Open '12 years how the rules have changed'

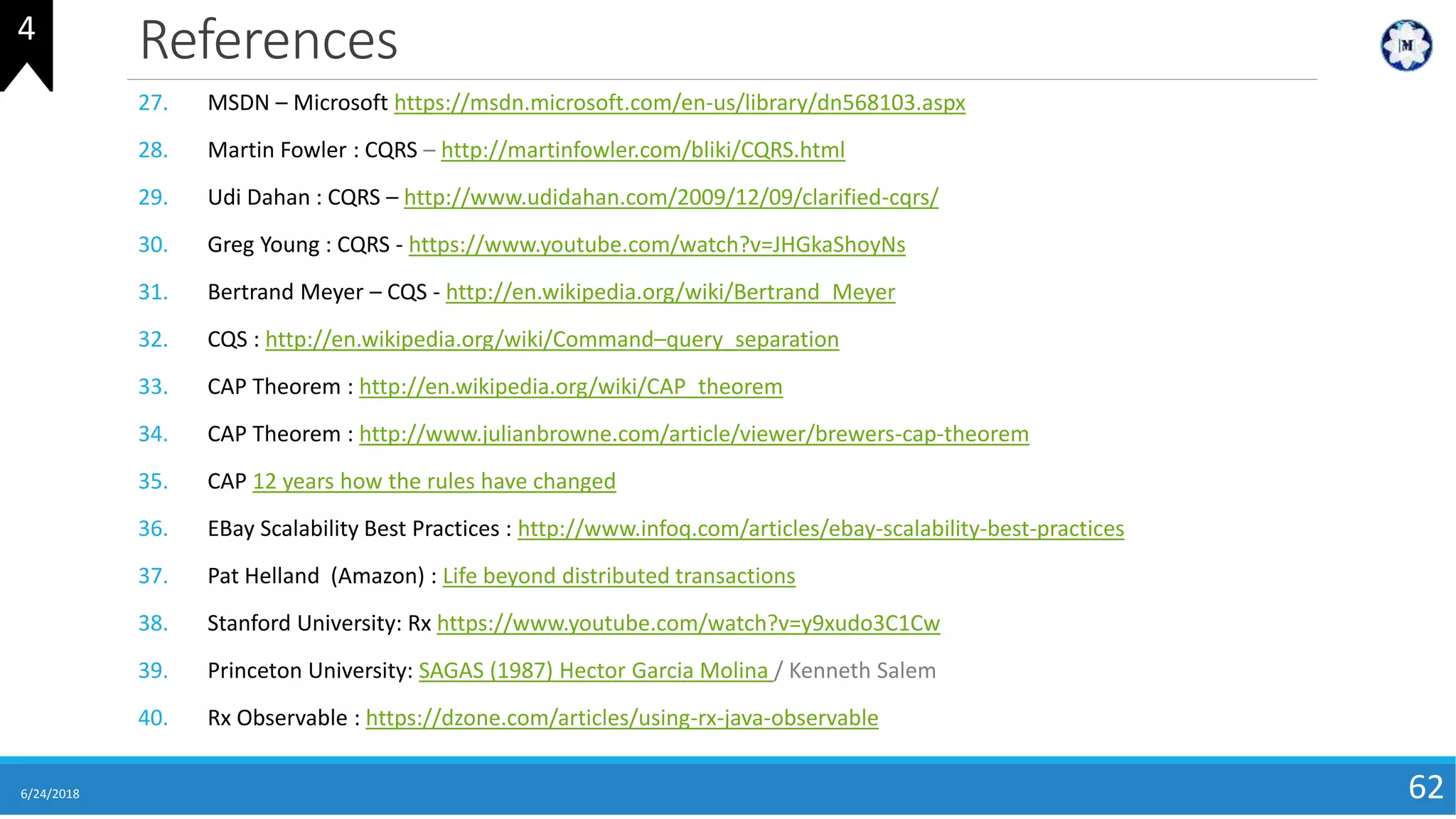point(434,481)
